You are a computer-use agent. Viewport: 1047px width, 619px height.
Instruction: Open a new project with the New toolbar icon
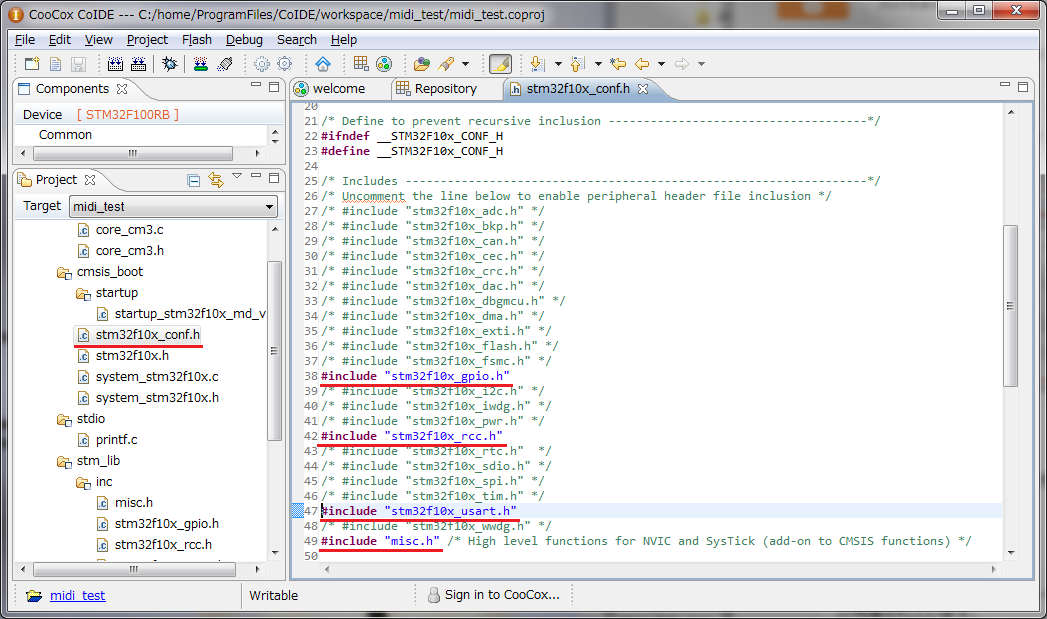[31, 63]
